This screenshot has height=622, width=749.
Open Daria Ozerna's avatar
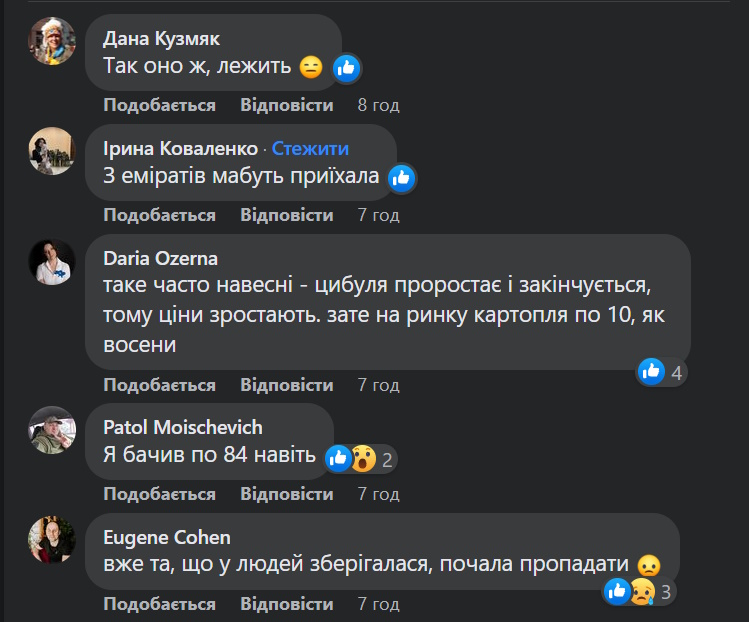(x=51, y=263)
